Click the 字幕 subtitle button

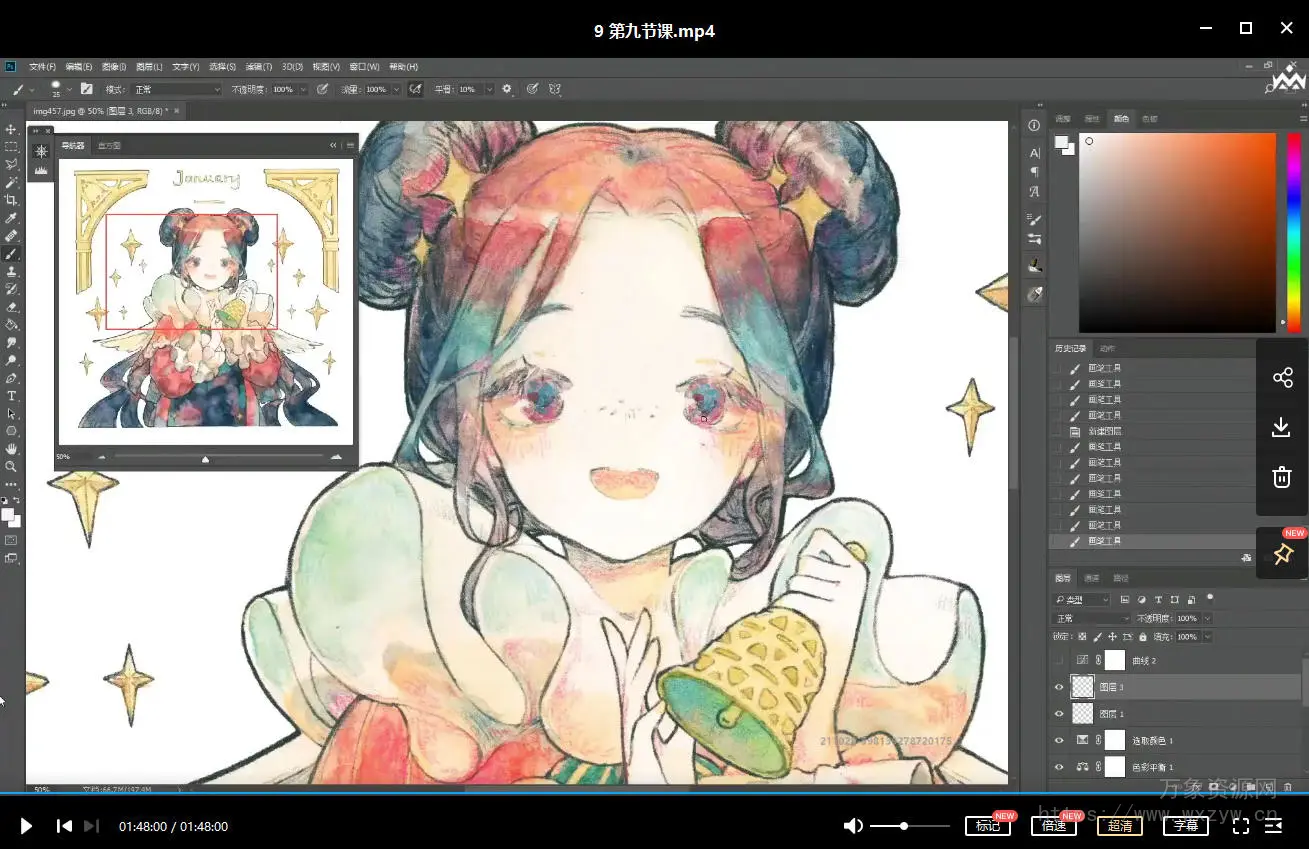[x=1185, y=826]
